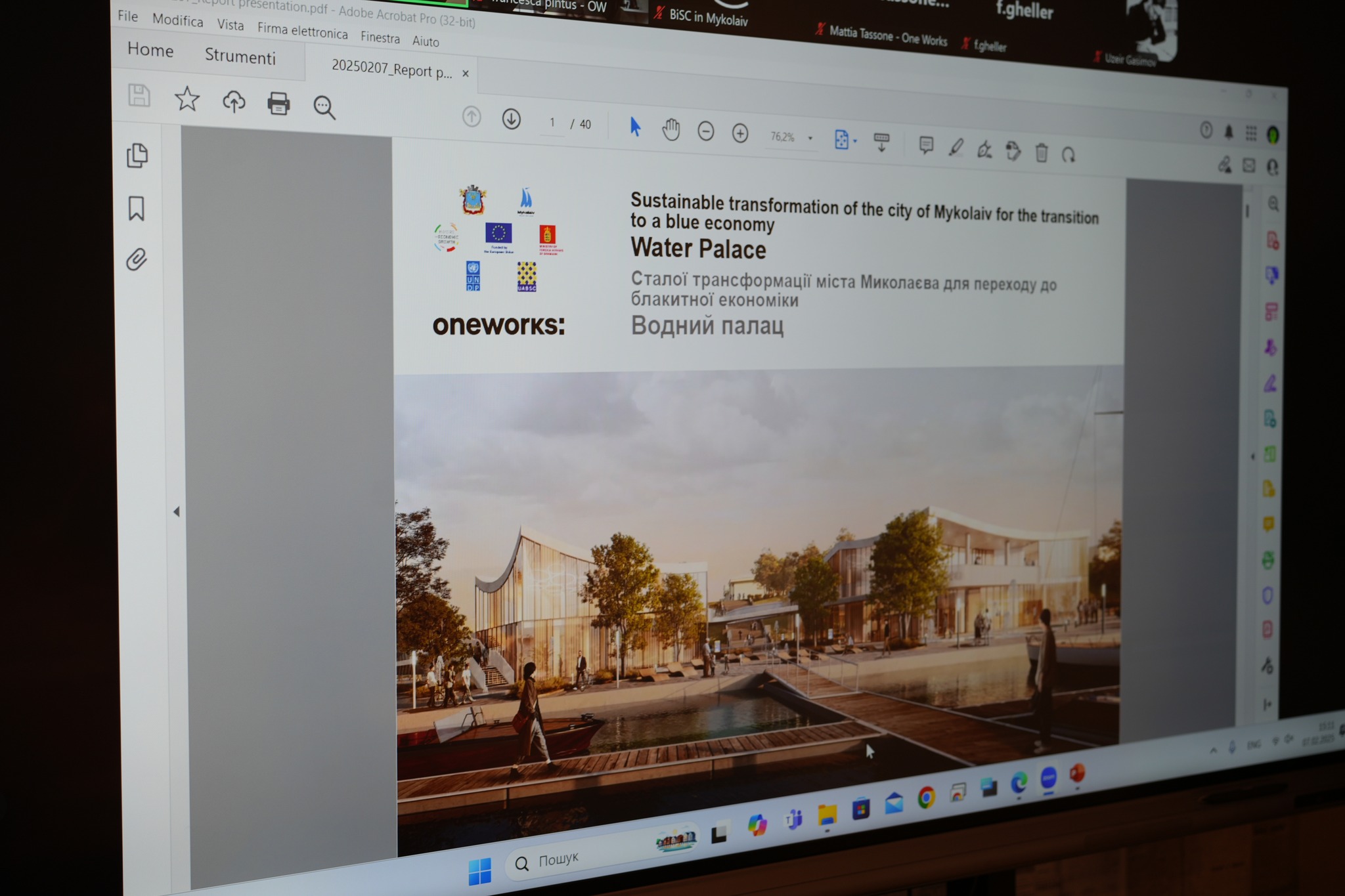Image resolution: width=1345 pixels, height=896 pixels.
Task: Open page thumbnails panel
Action: click(137, 156)
